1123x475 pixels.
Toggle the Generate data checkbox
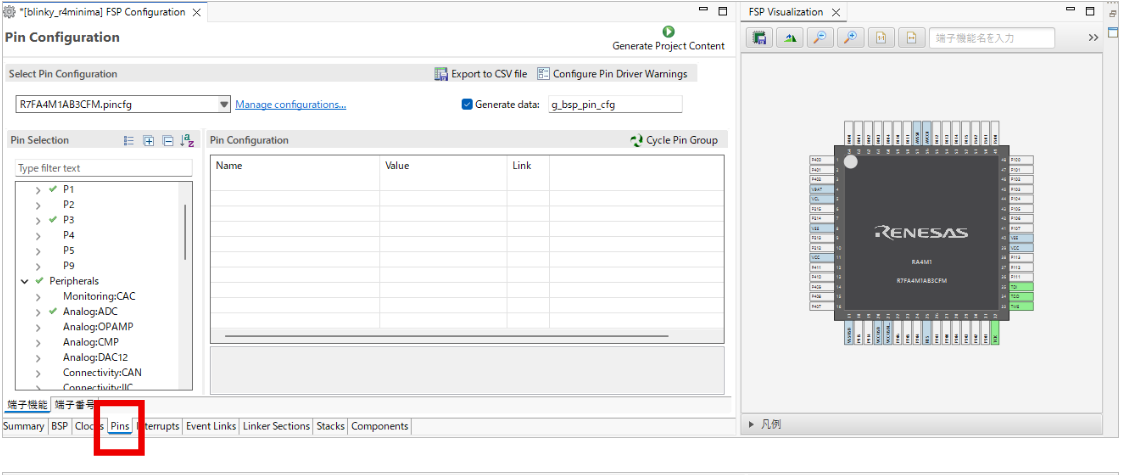pyautogui.click(x=467, y=105)
